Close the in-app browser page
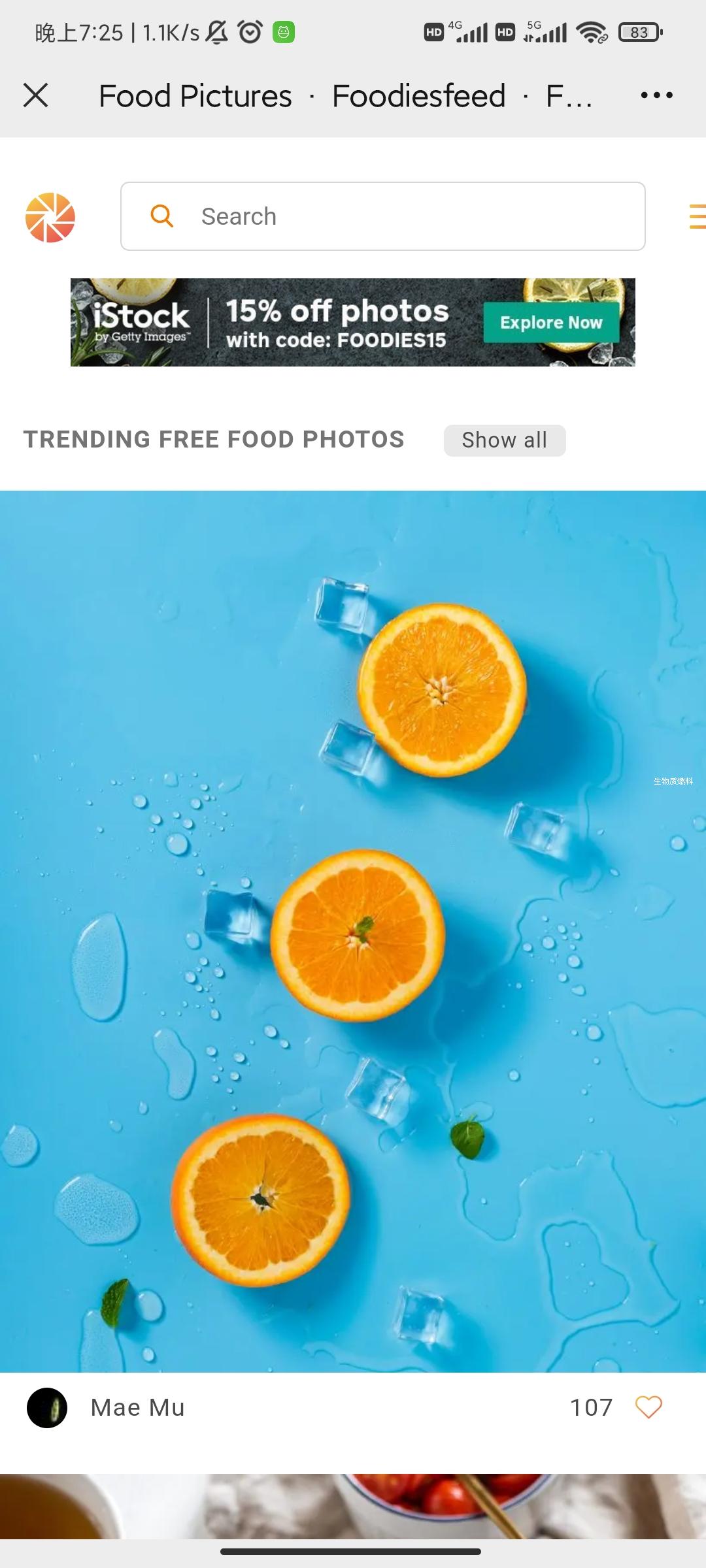This screenshot has width=706, height=1568. (36, 95)
